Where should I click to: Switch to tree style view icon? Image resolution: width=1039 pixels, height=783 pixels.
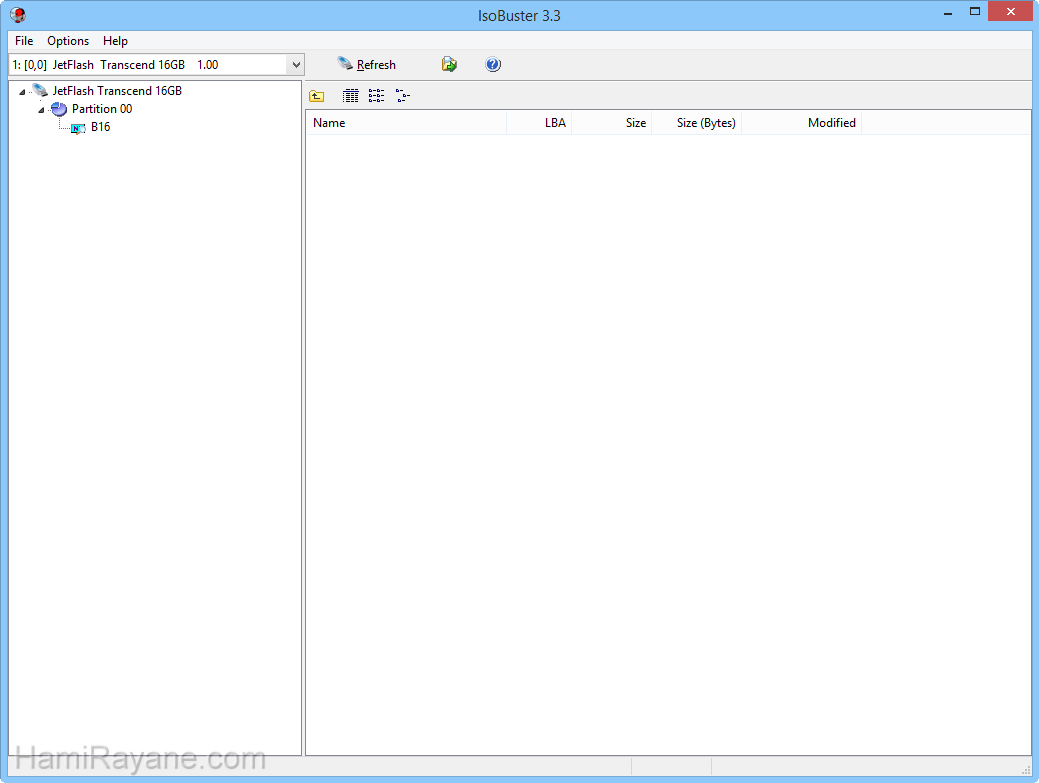(403, 96)
